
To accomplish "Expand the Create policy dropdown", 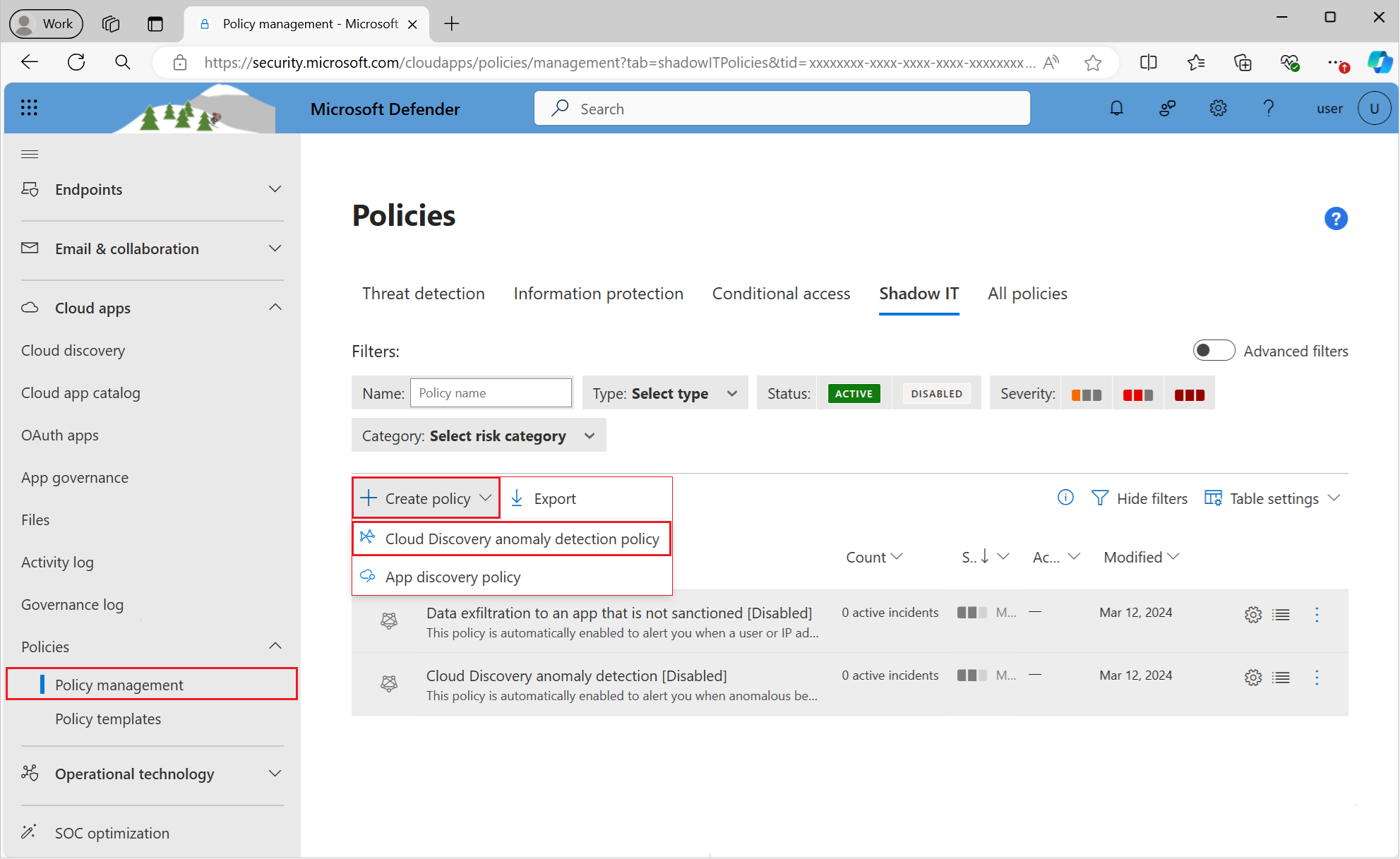I will tap(425, 498).
